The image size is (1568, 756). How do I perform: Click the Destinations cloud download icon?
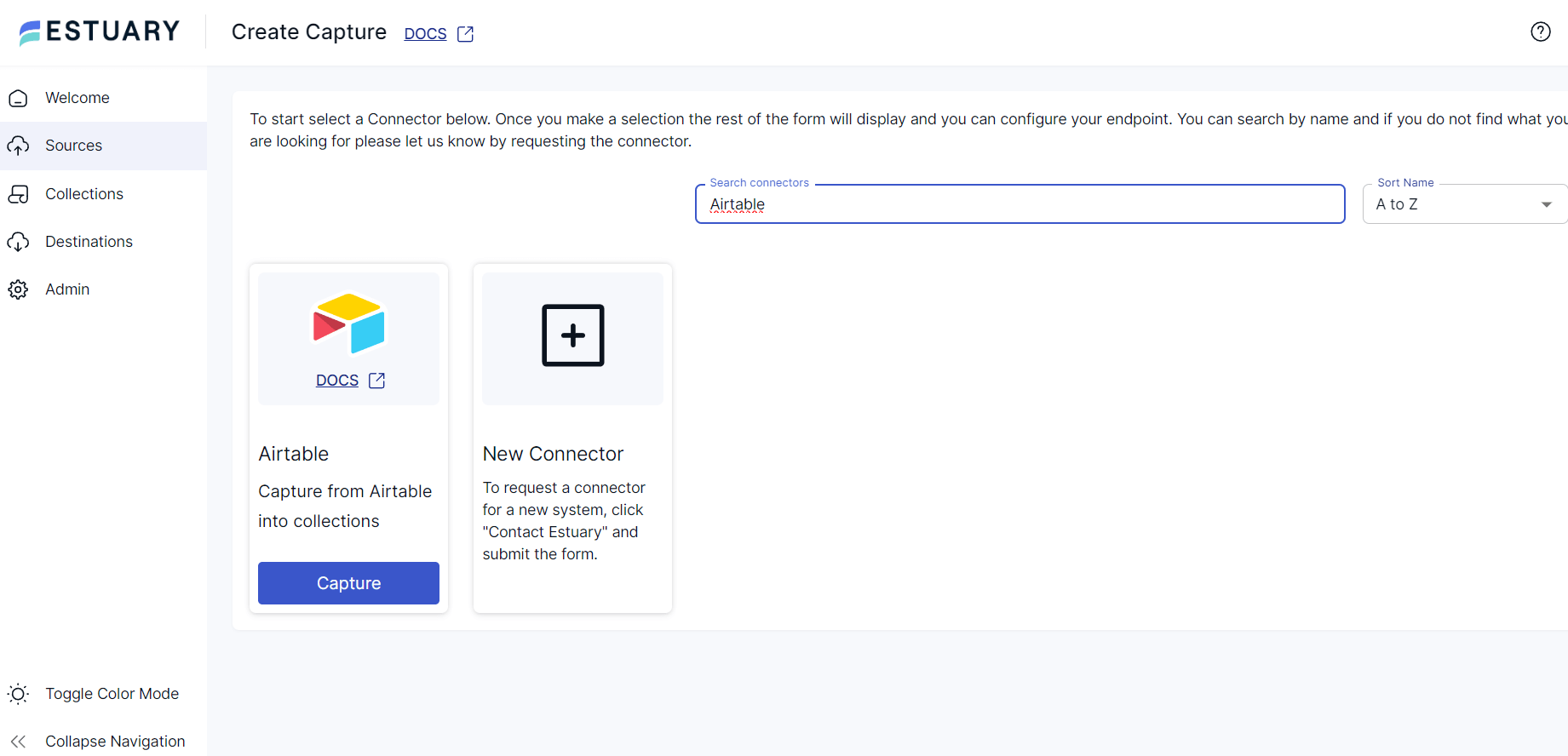pos(18,242)
